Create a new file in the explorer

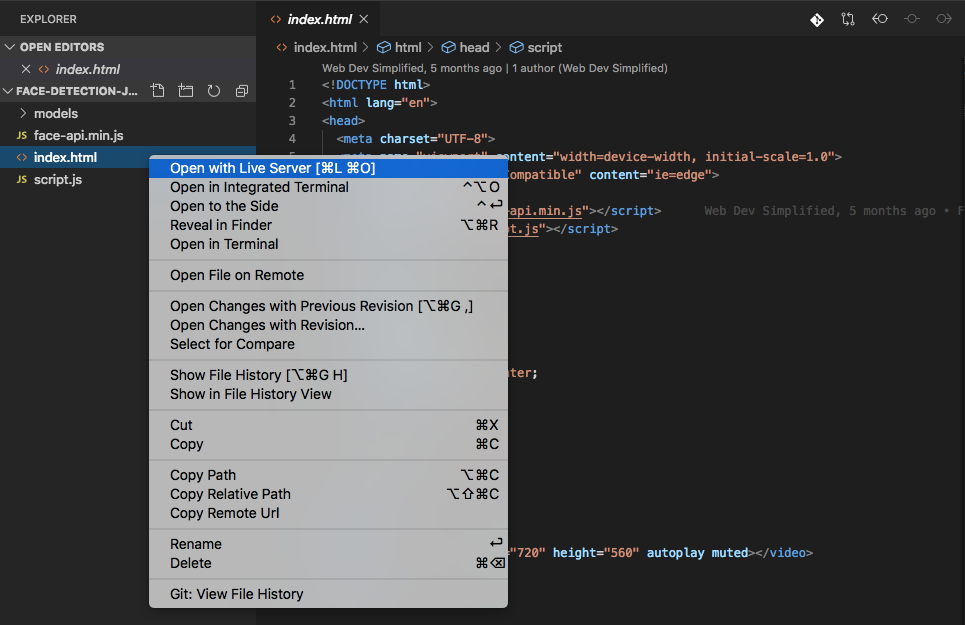point(157,90)
